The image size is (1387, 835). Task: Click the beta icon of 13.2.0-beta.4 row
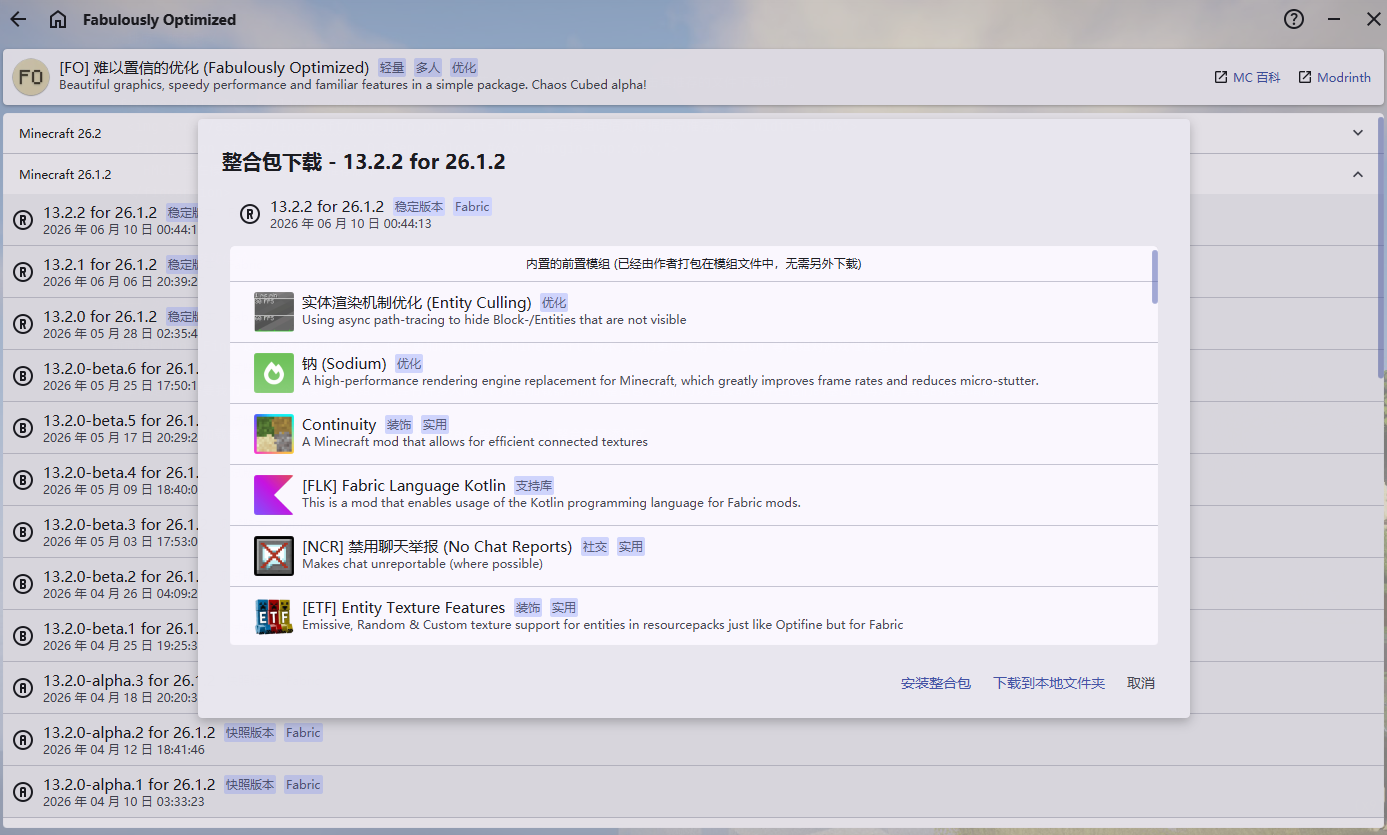pyautogui.click(x=23, y=480)
